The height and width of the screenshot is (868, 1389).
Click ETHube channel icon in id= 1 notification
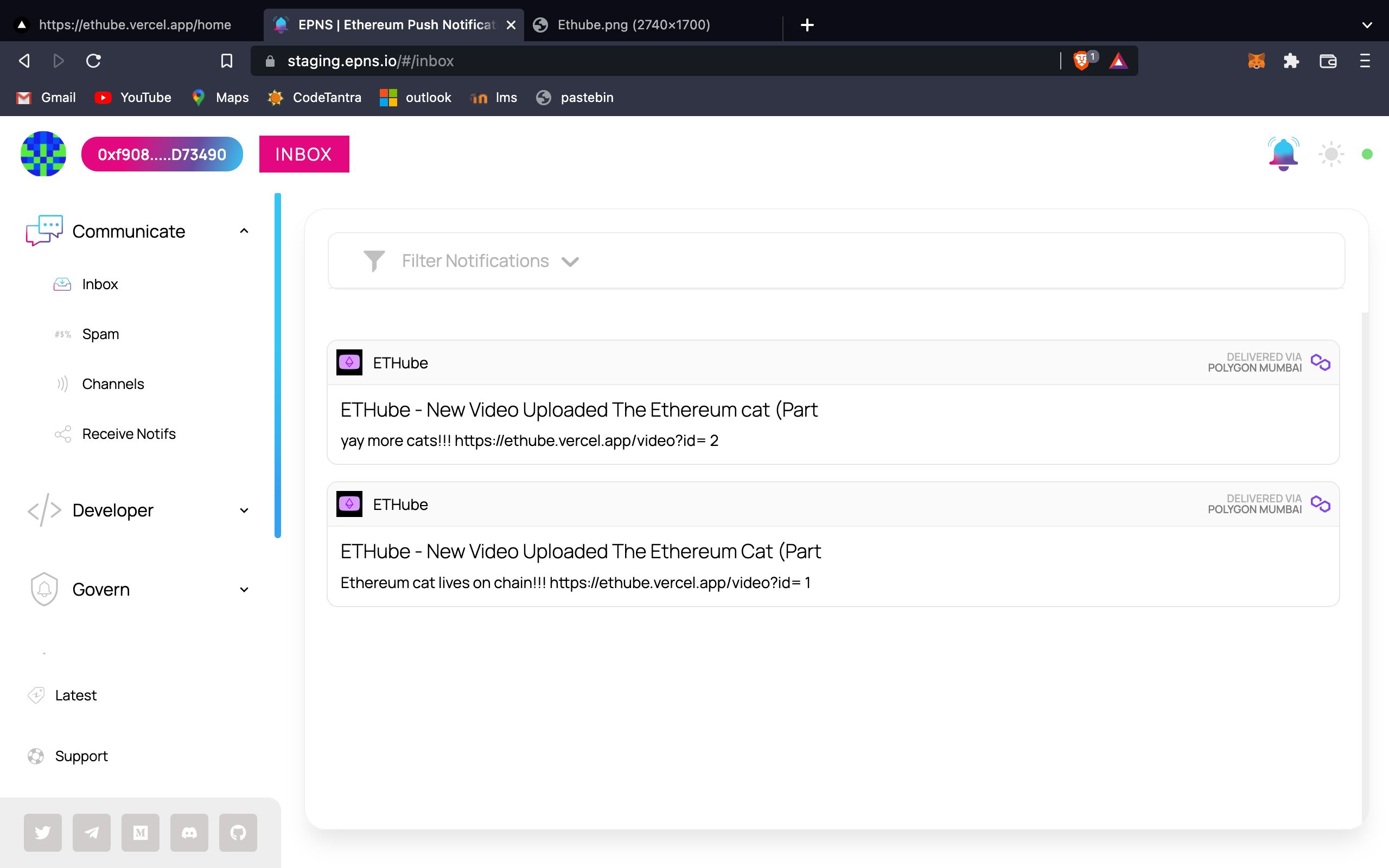click(349, 504)
